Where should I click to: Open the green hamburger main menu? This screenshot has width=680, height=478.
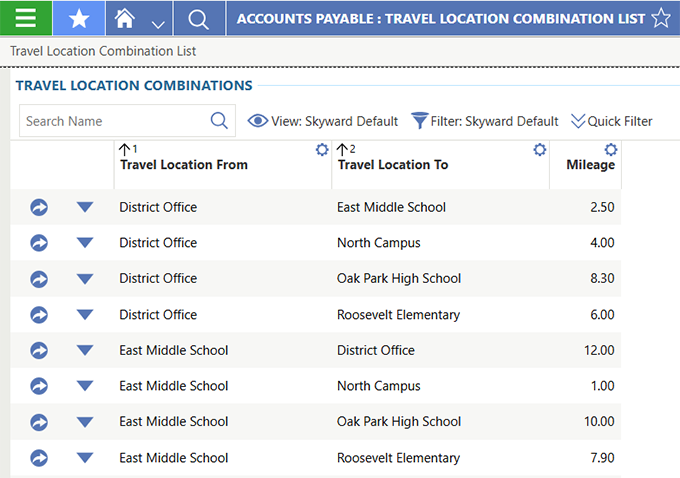[x=25, y=18]
